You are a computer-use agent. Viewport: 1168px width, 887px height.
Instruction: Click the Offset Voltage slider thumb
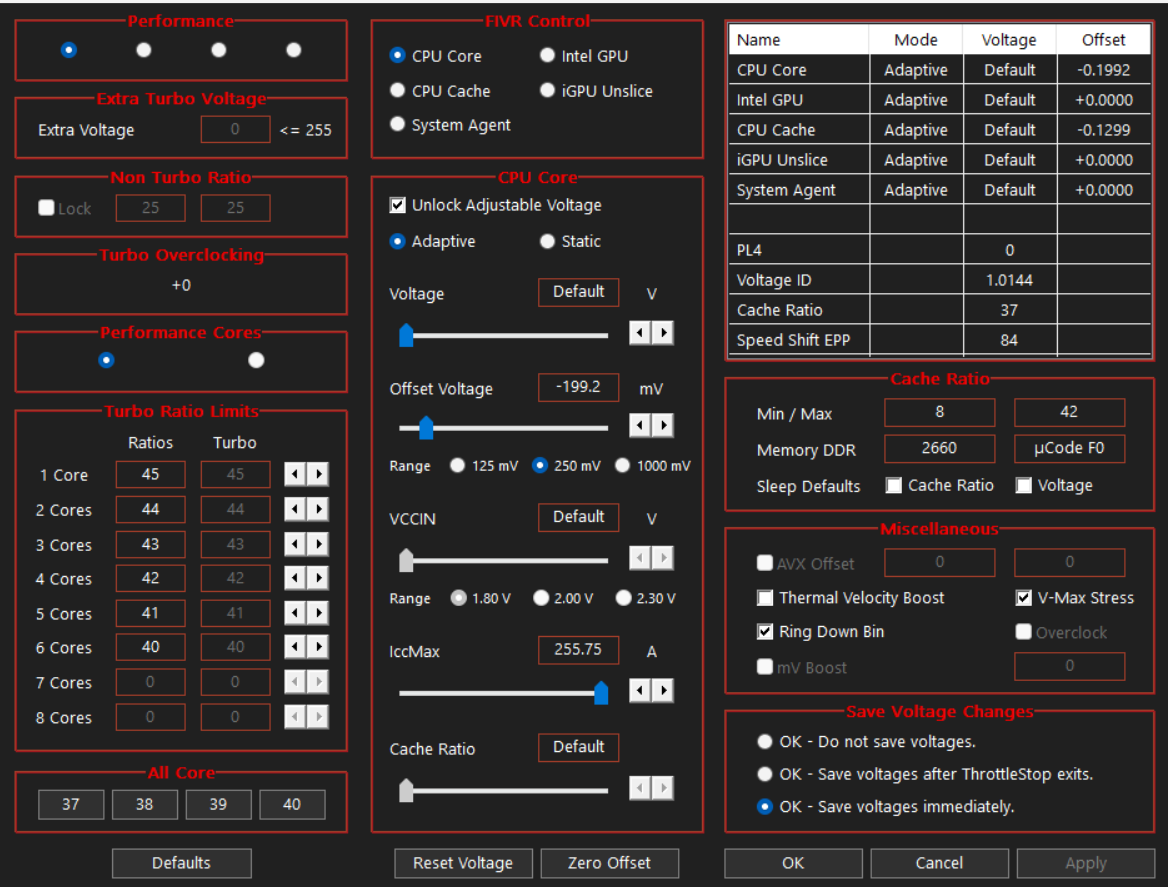pos(426,427)
